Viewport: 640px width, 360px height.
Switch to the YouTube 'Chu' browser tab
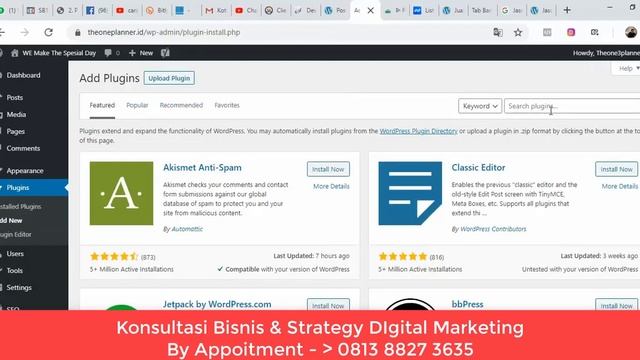[x=246, y=11]
